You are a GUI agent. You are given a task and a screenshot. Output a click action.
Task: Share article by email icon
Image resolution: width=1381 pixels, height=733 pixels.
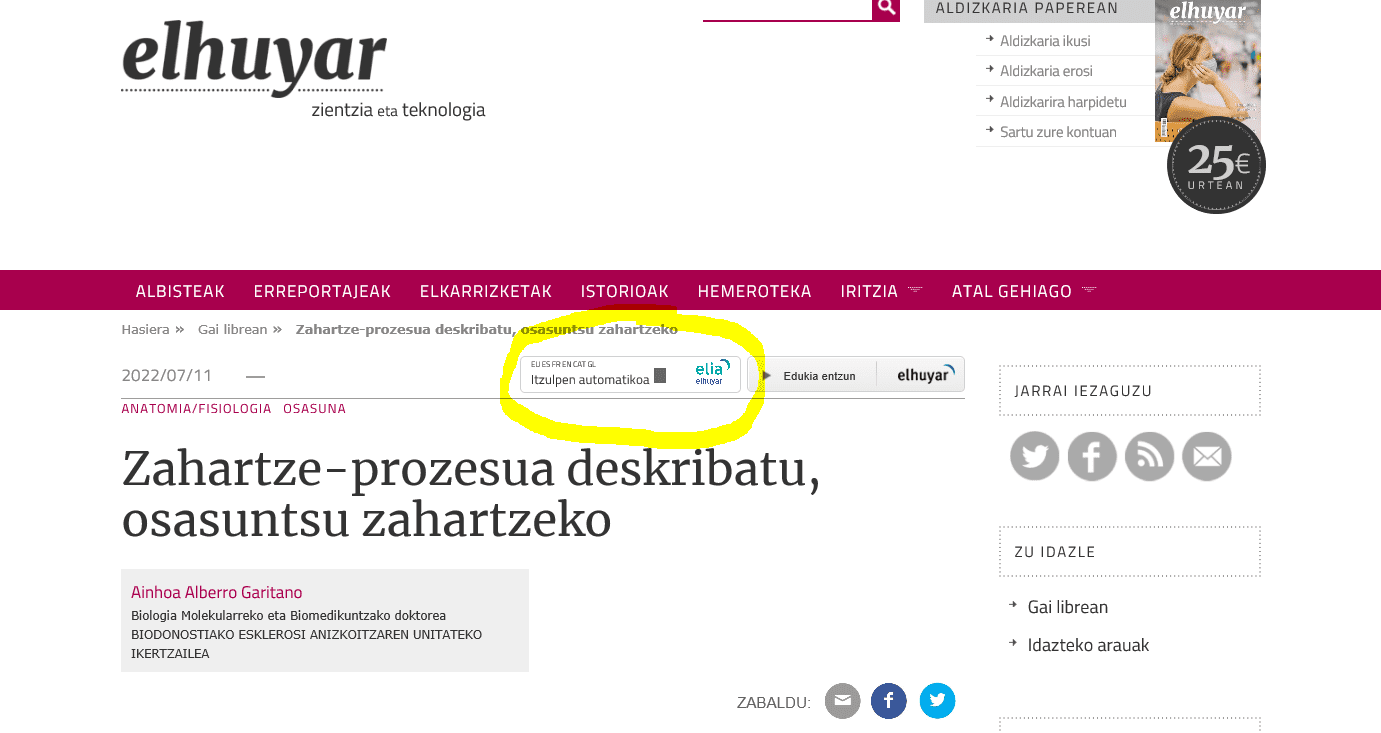coord(842,701)
